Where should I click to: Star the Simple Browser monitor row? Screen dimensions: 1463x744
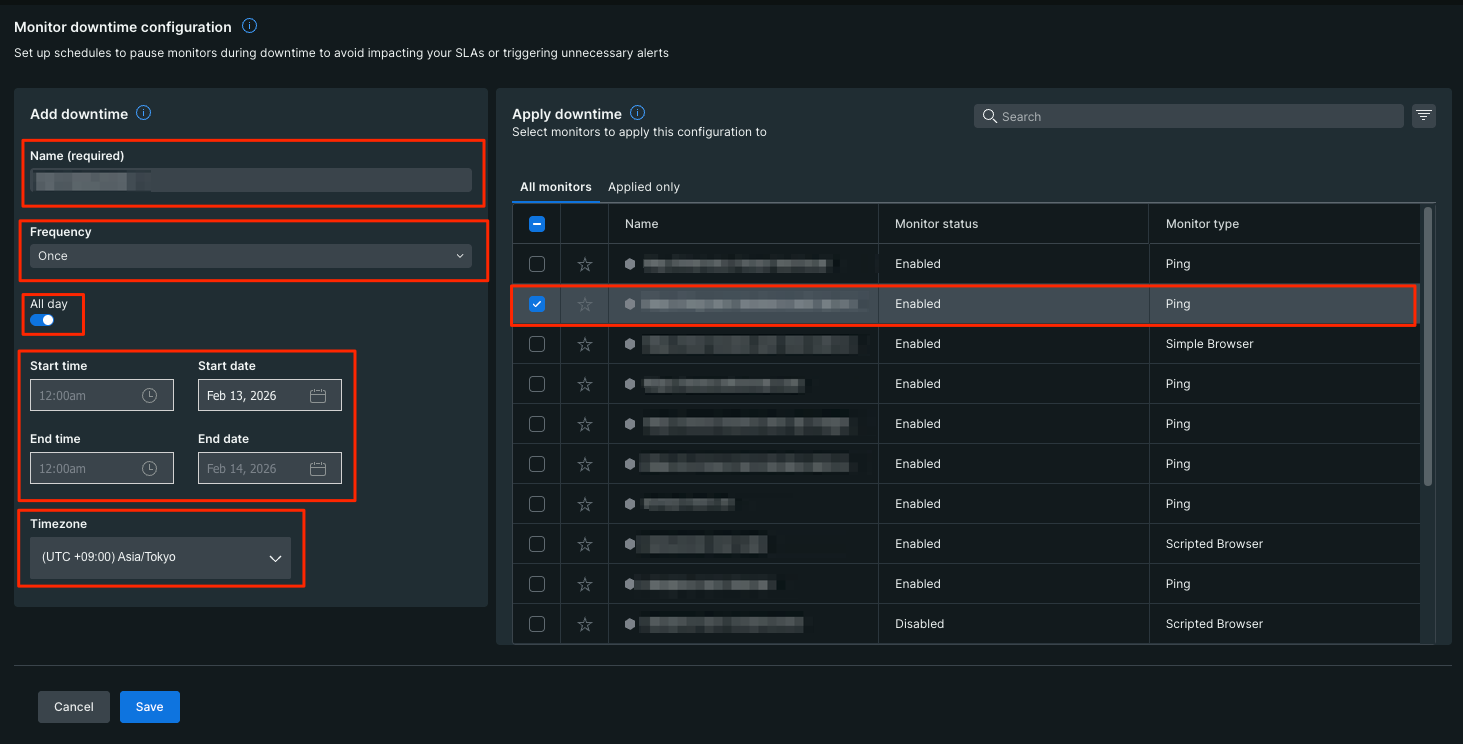585,344
